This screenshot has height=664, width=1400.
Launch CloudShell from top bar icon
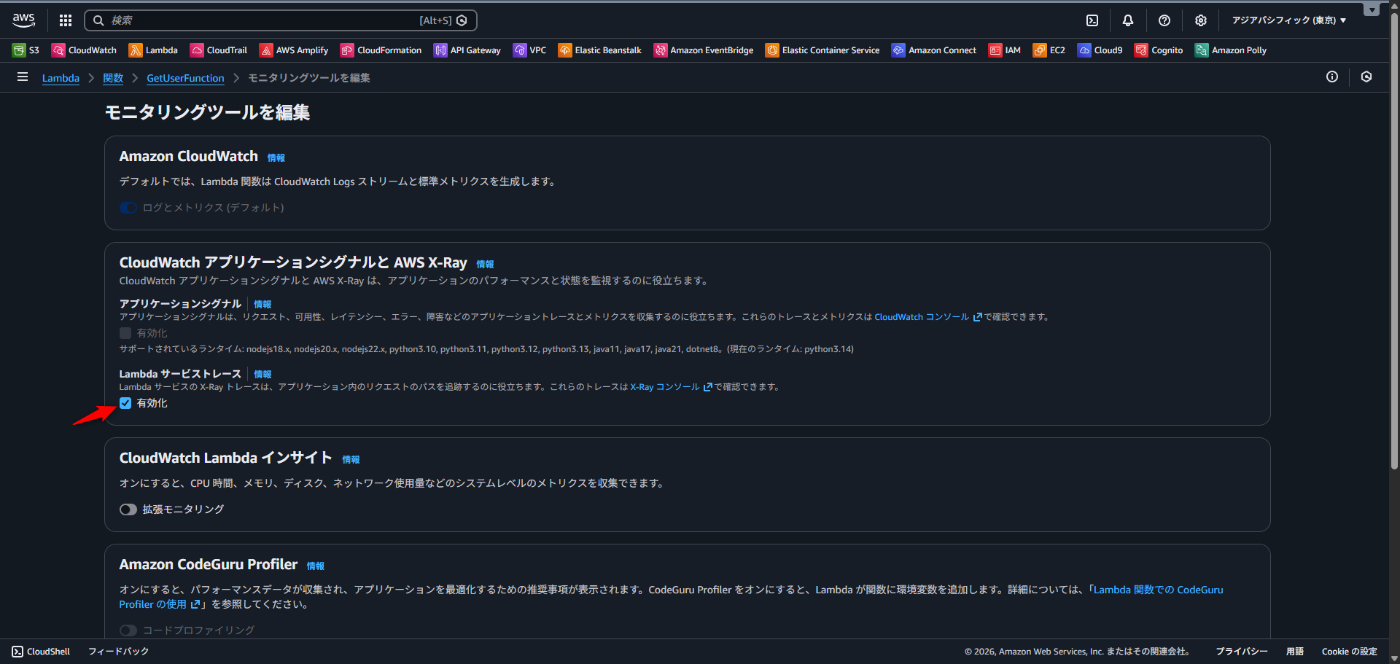click(x=1093, y=20)
